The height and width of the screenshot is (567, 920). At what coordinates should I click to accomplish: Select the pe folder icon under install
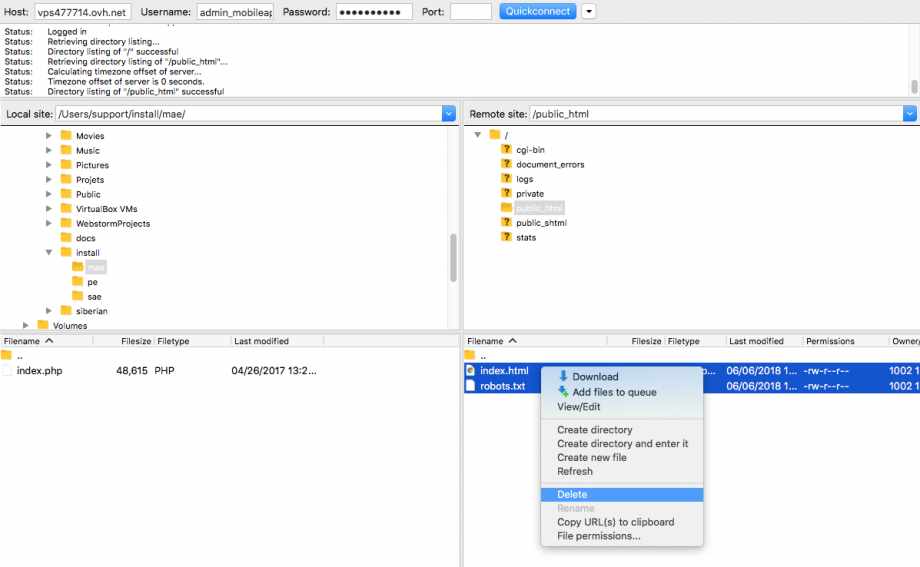(x=78, y=282)
